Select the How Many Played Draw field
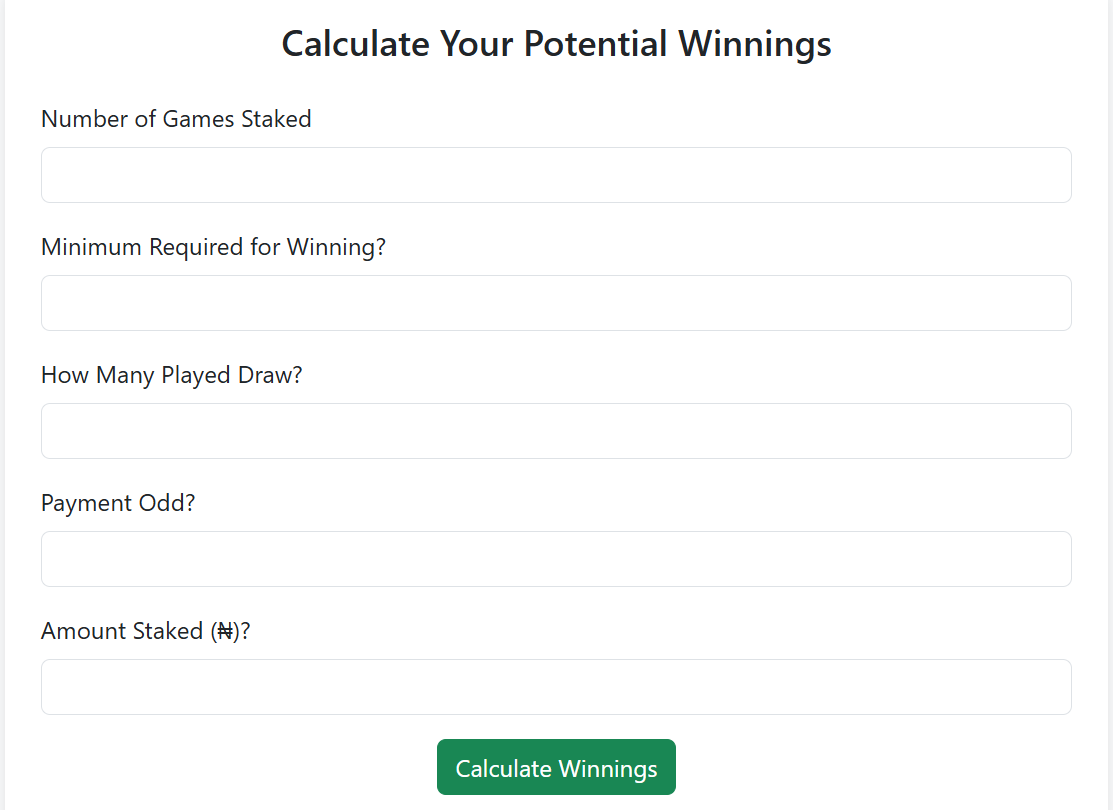This screenshot has height=810, width=1113. 556,431
